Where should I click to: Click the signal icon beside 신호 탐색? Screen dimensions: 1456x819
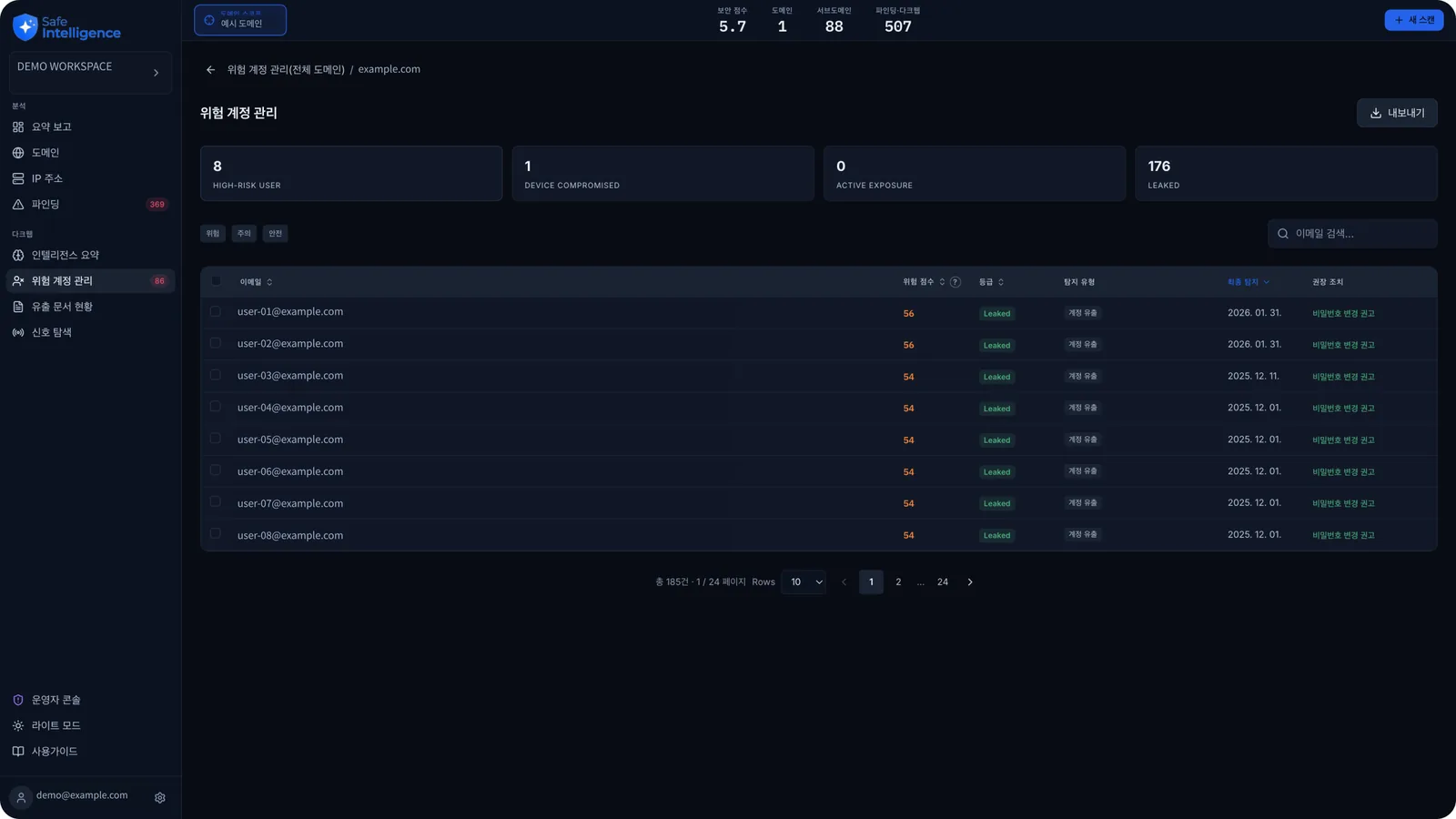pyautogui.click(x=18, y=333)
